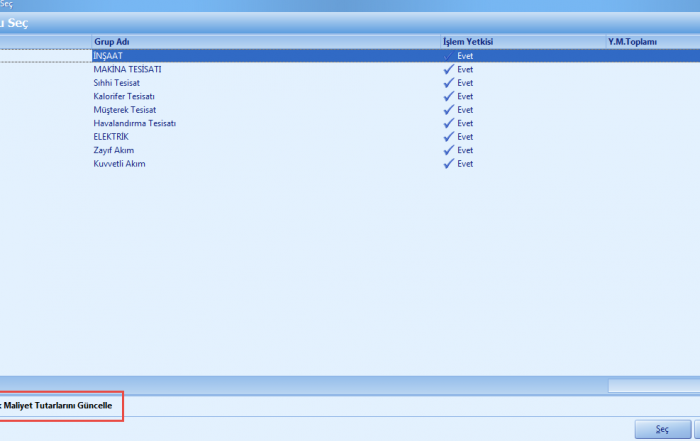The height and width of the screenshot is (441, 700).
Task: Pick the Kuvvetli Akım entry
Action: [119, 163]
